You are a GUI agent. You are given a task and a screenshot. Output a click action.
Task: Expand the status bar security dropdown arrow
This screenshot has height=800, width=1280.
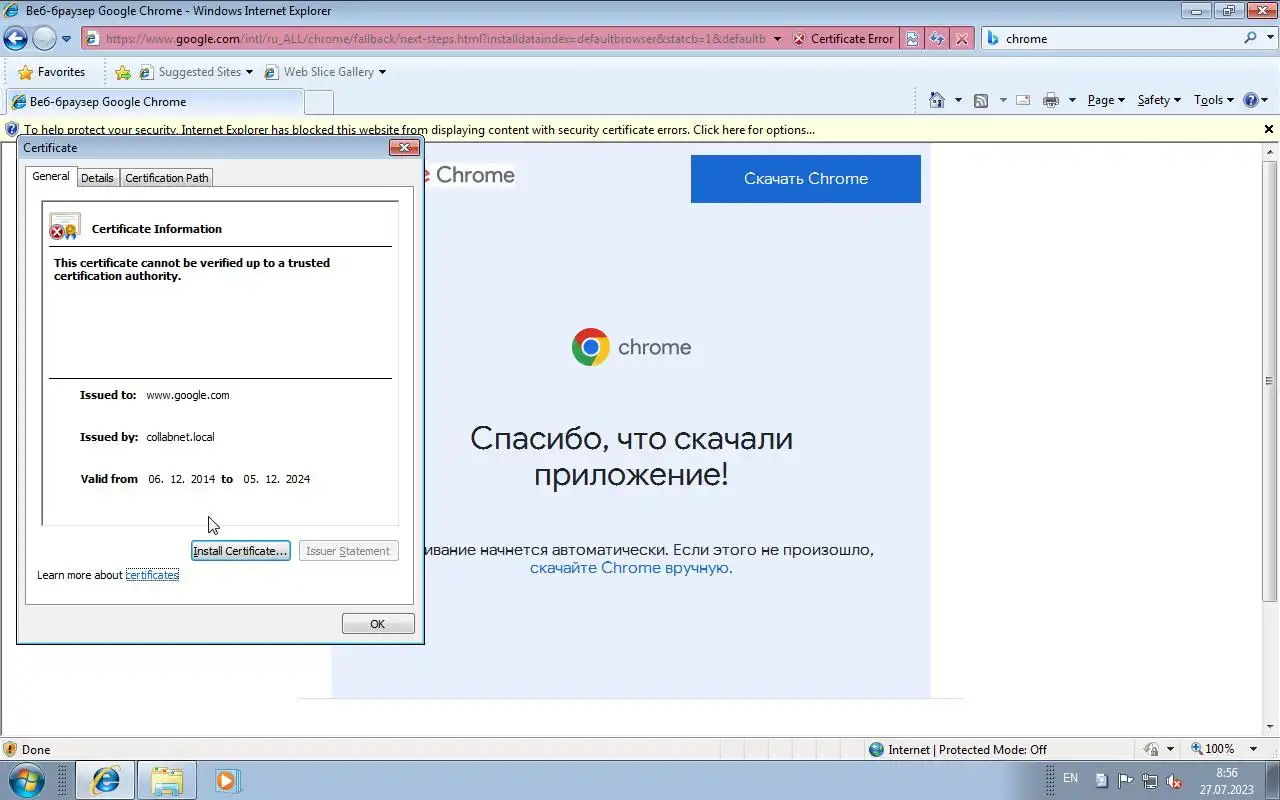pos(1170,749)
